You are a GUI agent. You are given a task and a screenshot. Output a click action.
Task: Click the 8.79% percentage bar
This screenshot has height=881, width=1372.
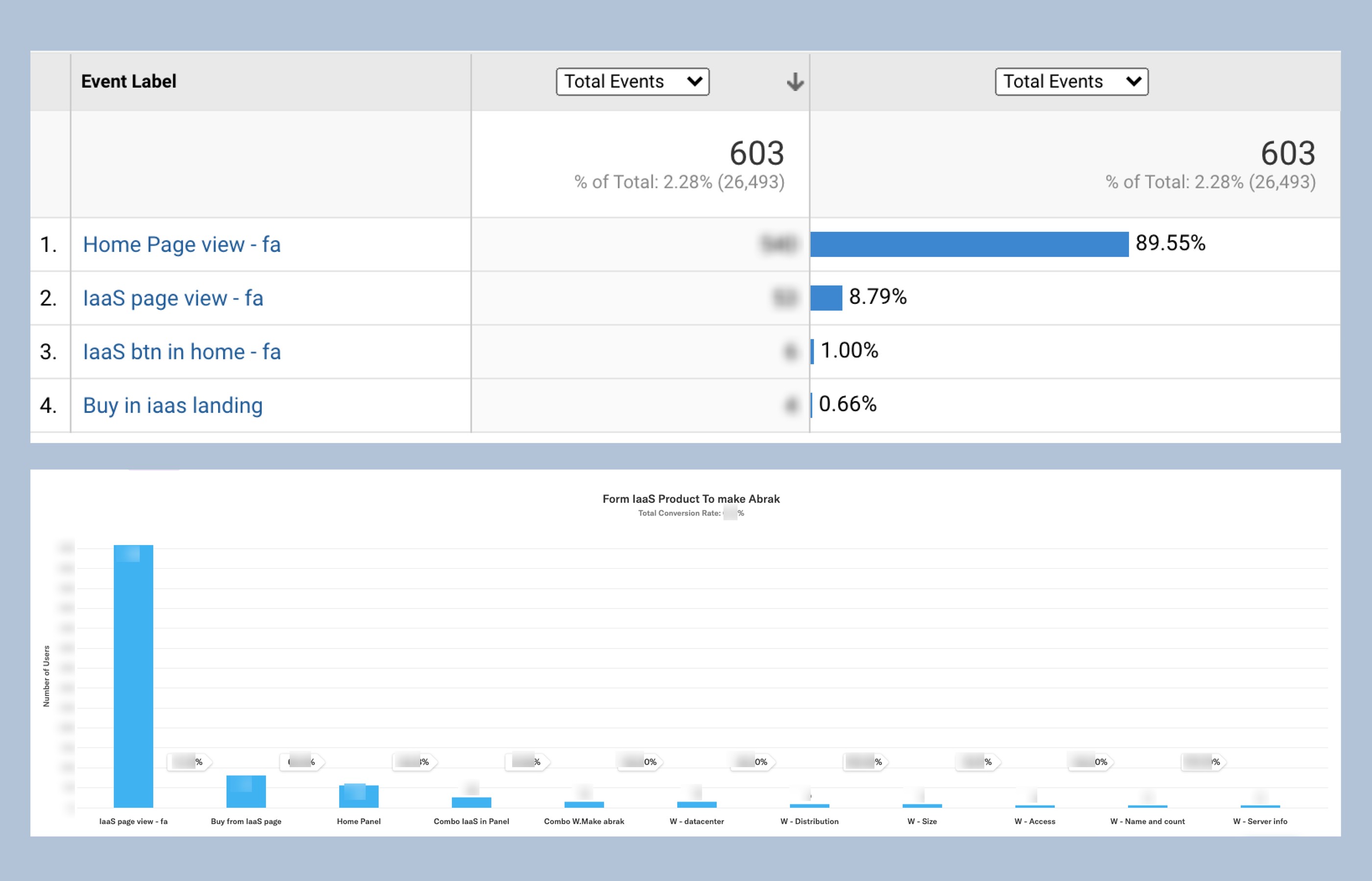(826, 298)
